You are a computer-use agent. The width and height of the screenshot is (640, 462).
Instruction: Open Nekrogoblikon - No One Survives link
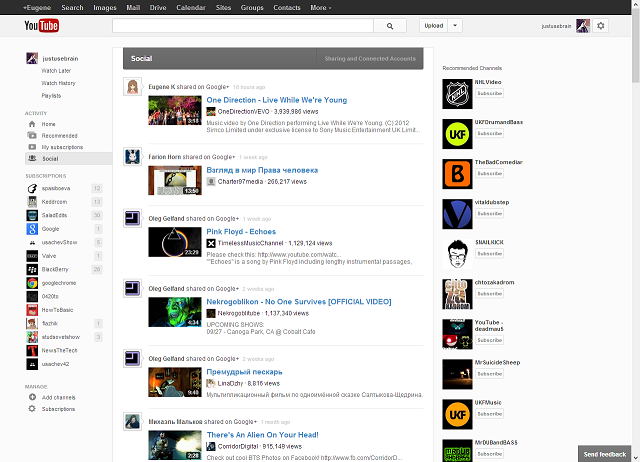point(299,302)
